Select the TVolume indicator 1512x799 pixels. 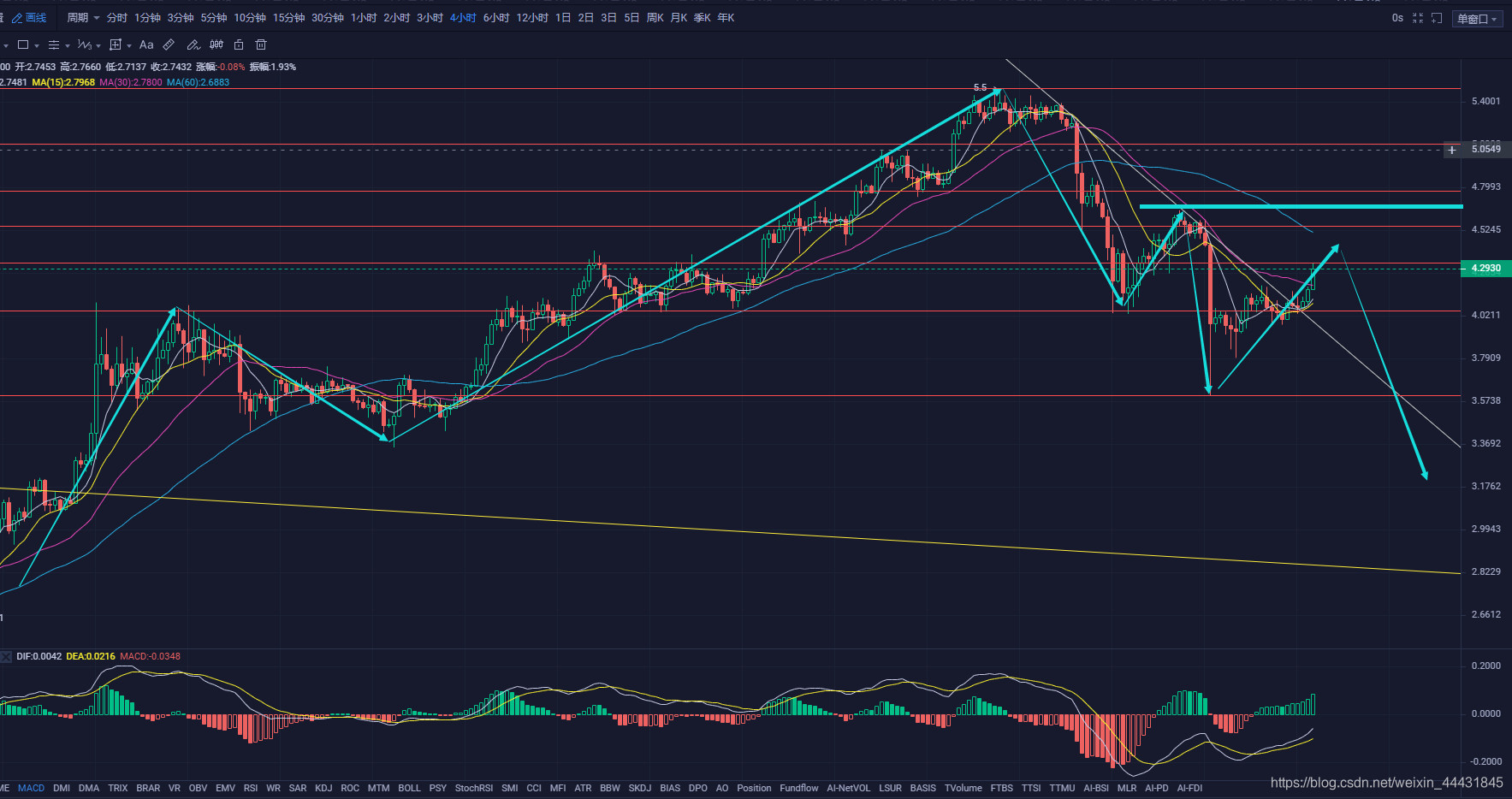tap(964, 788)
